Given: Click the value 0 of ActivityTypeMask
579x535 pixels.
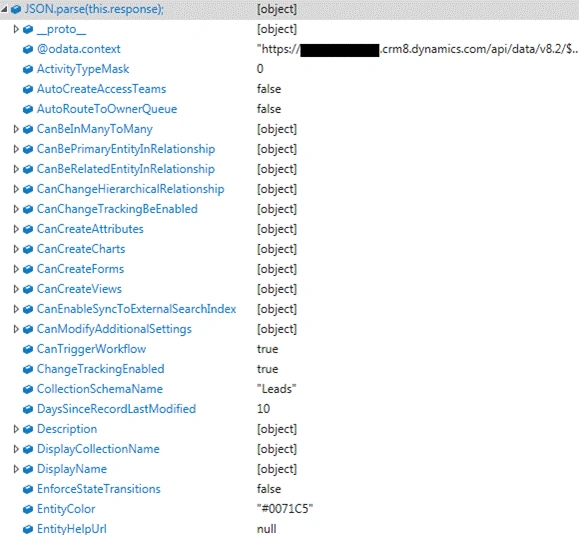Looking at the screenshot, I should pos(260,69).
